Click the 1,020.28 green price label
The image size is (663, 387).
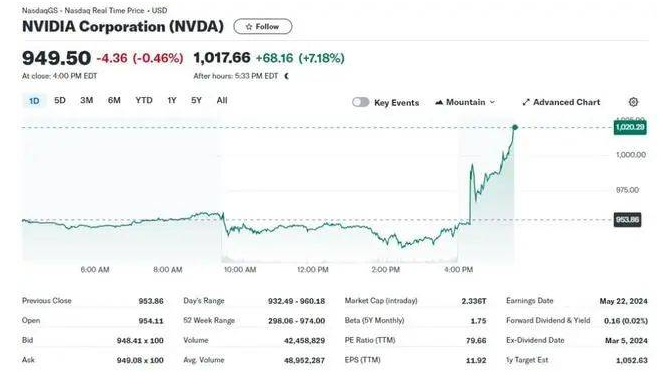coord(630,127)
